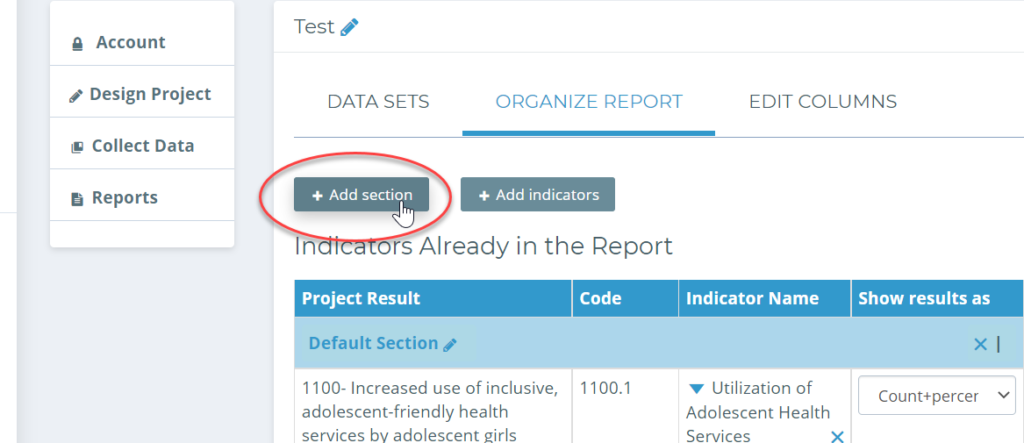The height and width of the screenshot is (443, 1024).
Task: Expand the Utilization of Adolescent Health Services triangle
Action: click(696, 389)
